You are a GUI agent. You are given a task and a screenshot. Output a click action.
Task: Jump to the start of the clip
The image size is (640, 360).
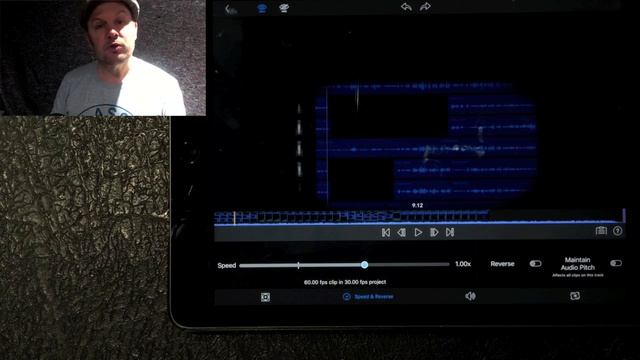pyautogui.click(x=386, y=232)
